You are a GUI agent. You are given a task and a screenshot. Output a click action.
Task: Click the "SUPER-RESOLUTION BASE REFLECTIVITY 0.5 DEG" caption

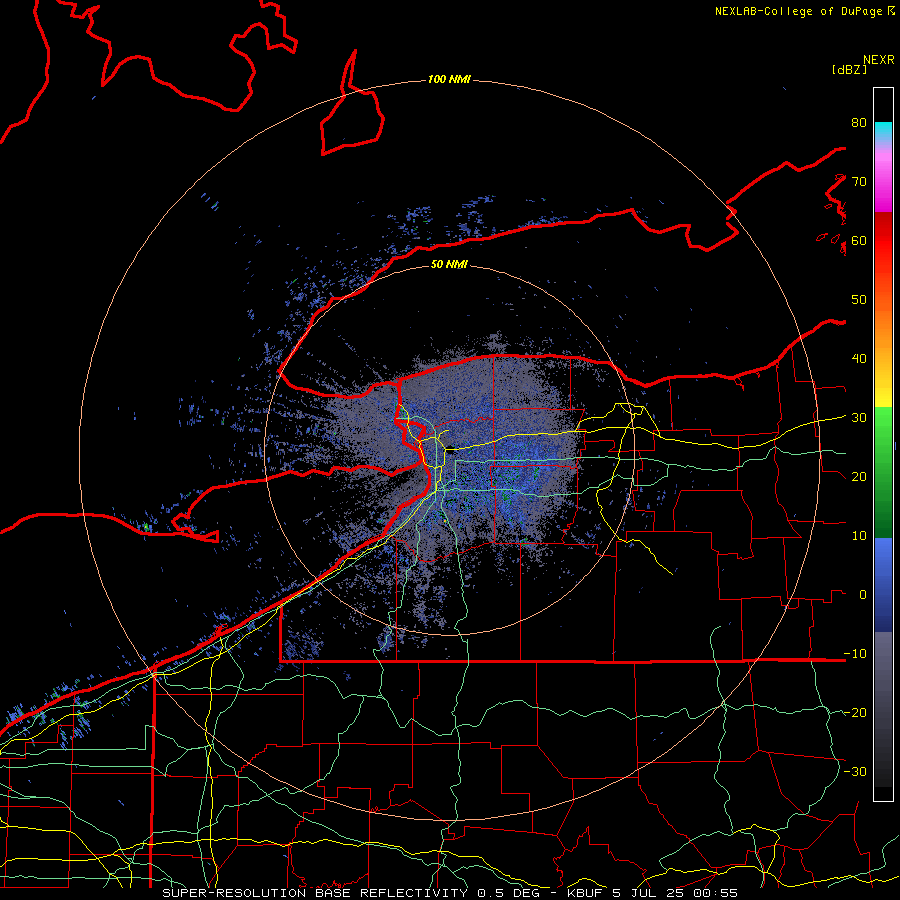(x=353, y=893)
